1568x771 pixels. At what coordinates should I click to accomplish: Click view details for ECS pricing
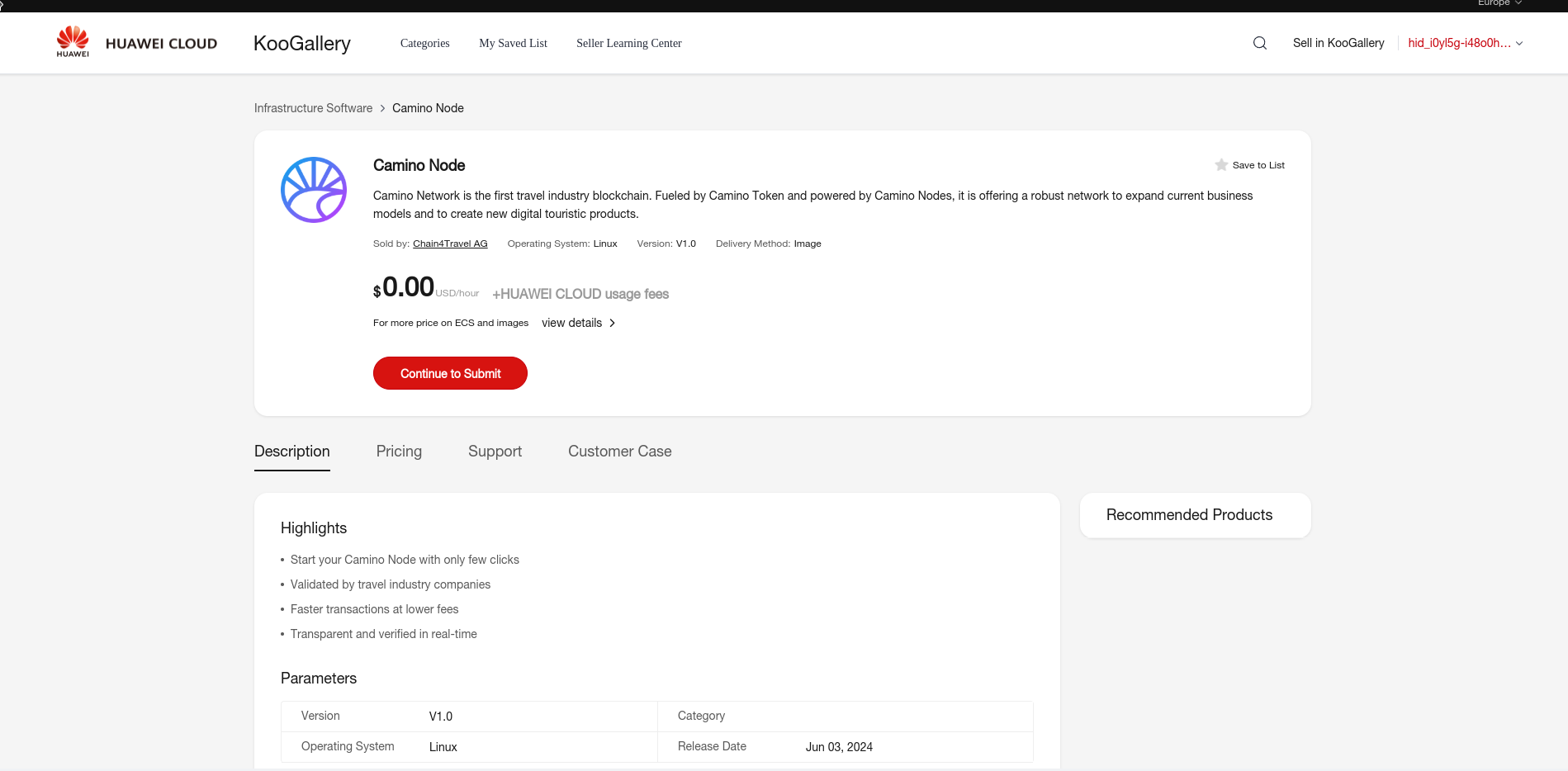(x=571, y=324)
